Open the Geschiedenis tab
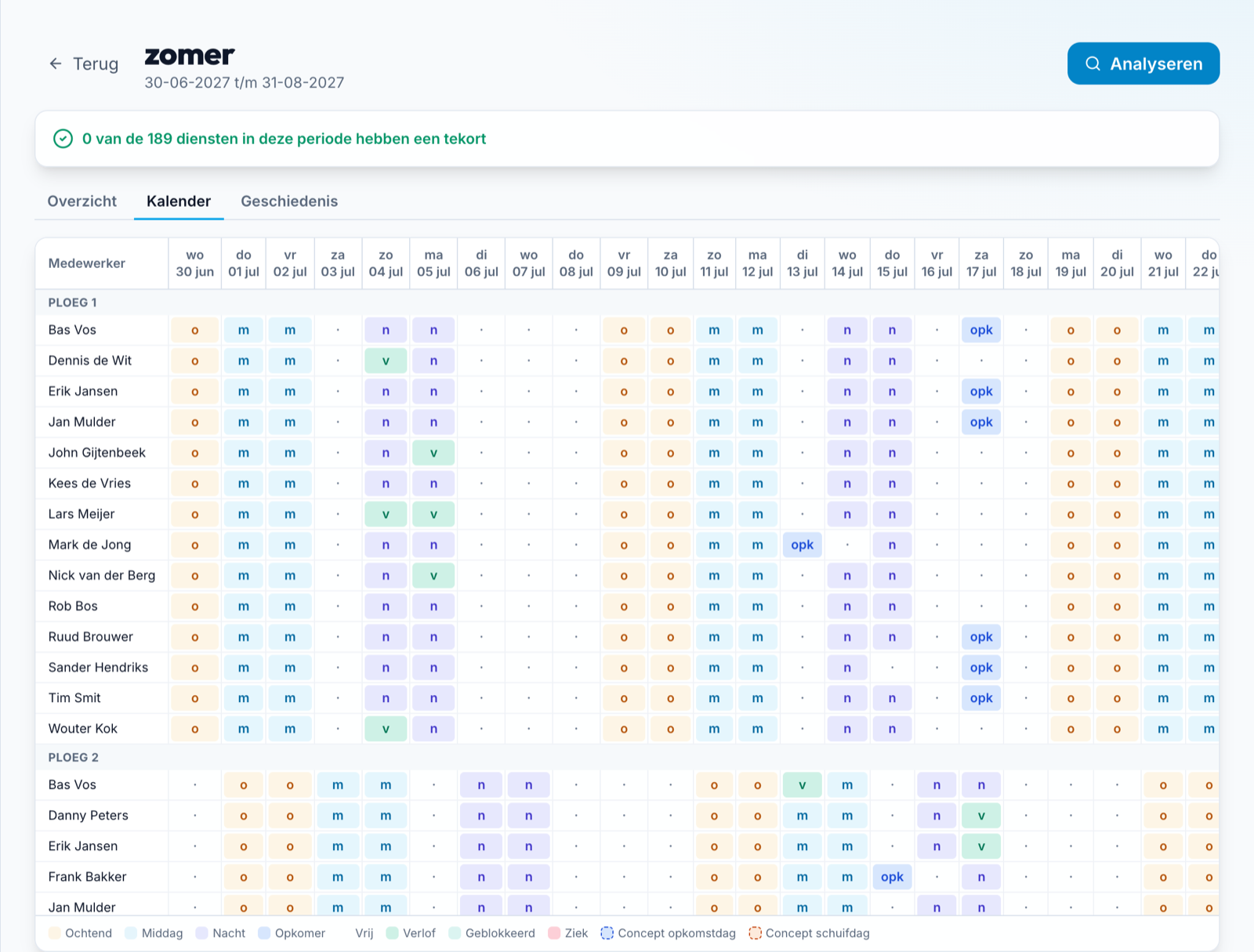1254x952 pixels. pos(289,201)
